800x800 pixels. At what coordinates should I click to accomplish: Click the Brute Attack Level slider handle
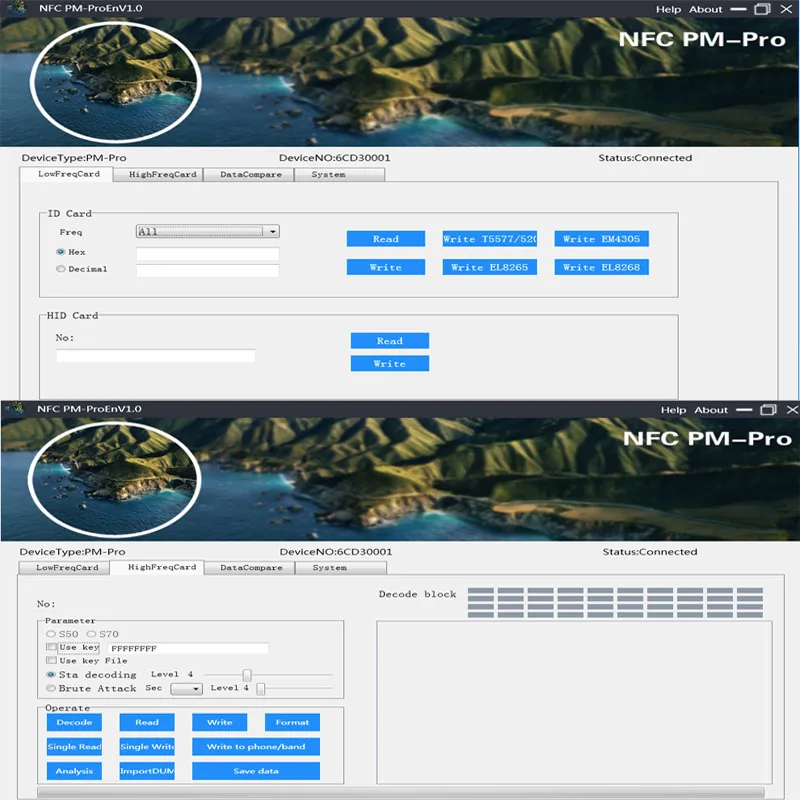(x=261, y=689)
